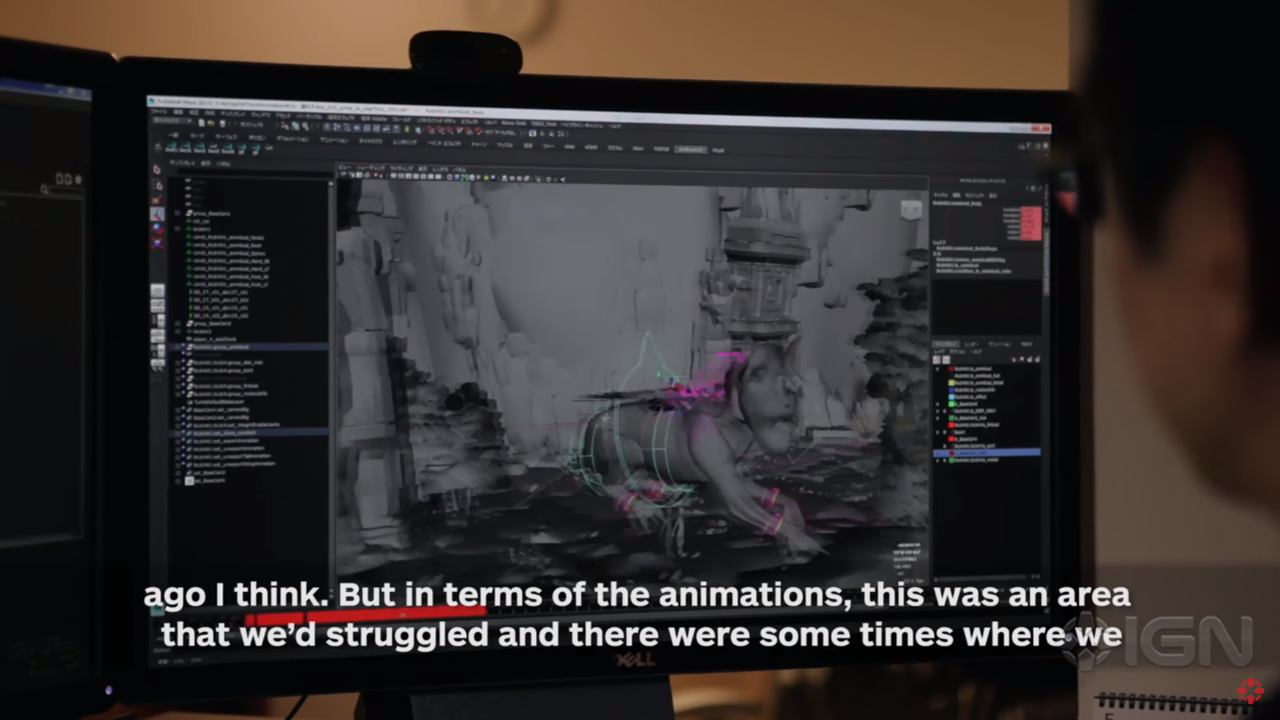Open the Modify menu in Maya

click(x=196, y=112)
